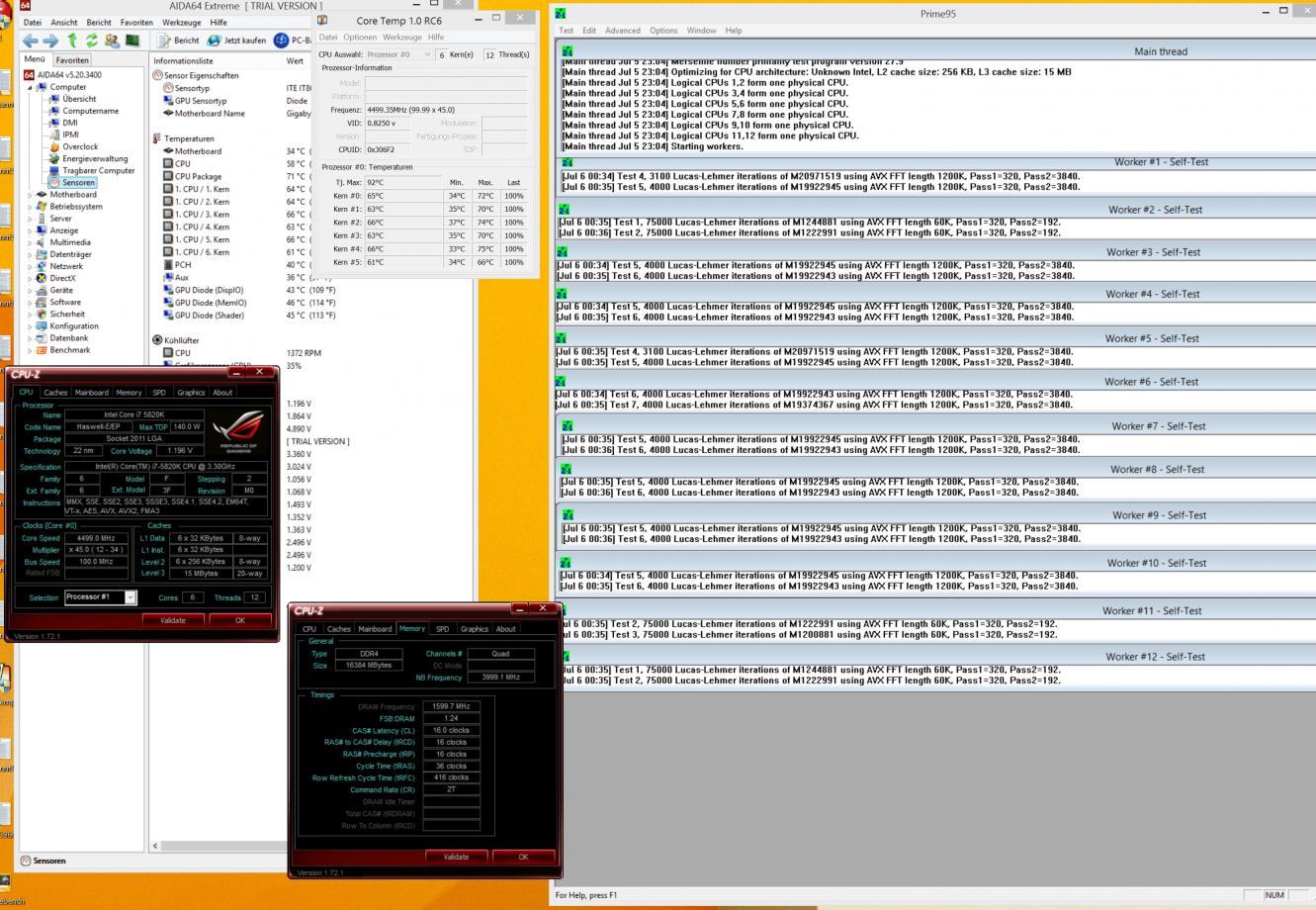This screenshot has width=1316, height=910.
Task: Open the CPU Auswahl dropdown in Core Temp
Action: pos(427,54)
